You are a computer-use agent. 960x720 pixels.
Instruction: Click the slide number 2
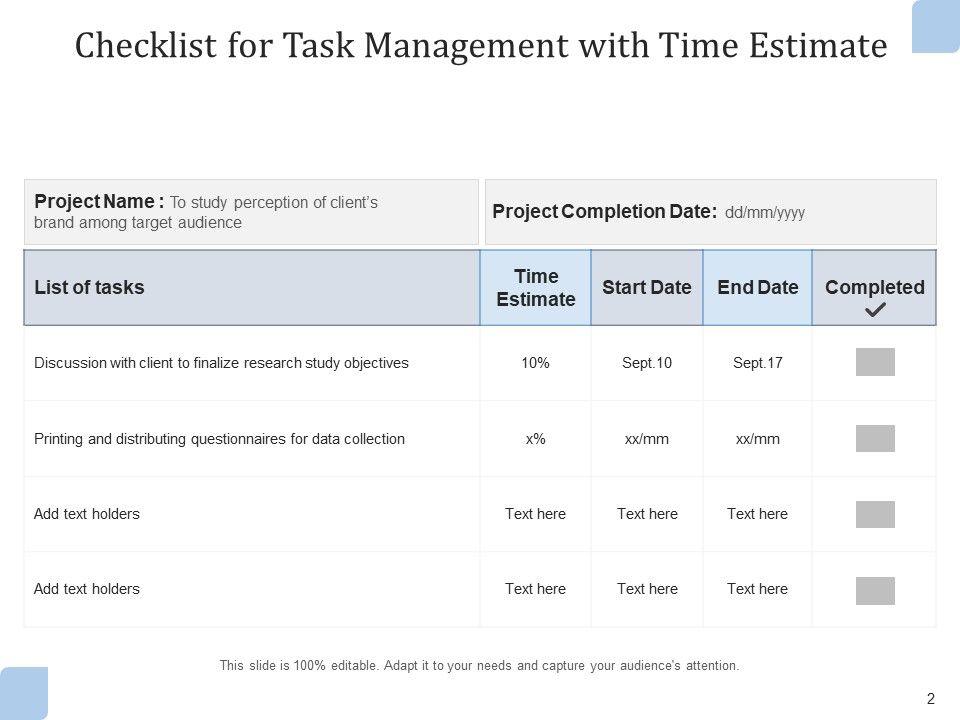tap(931, 699)
